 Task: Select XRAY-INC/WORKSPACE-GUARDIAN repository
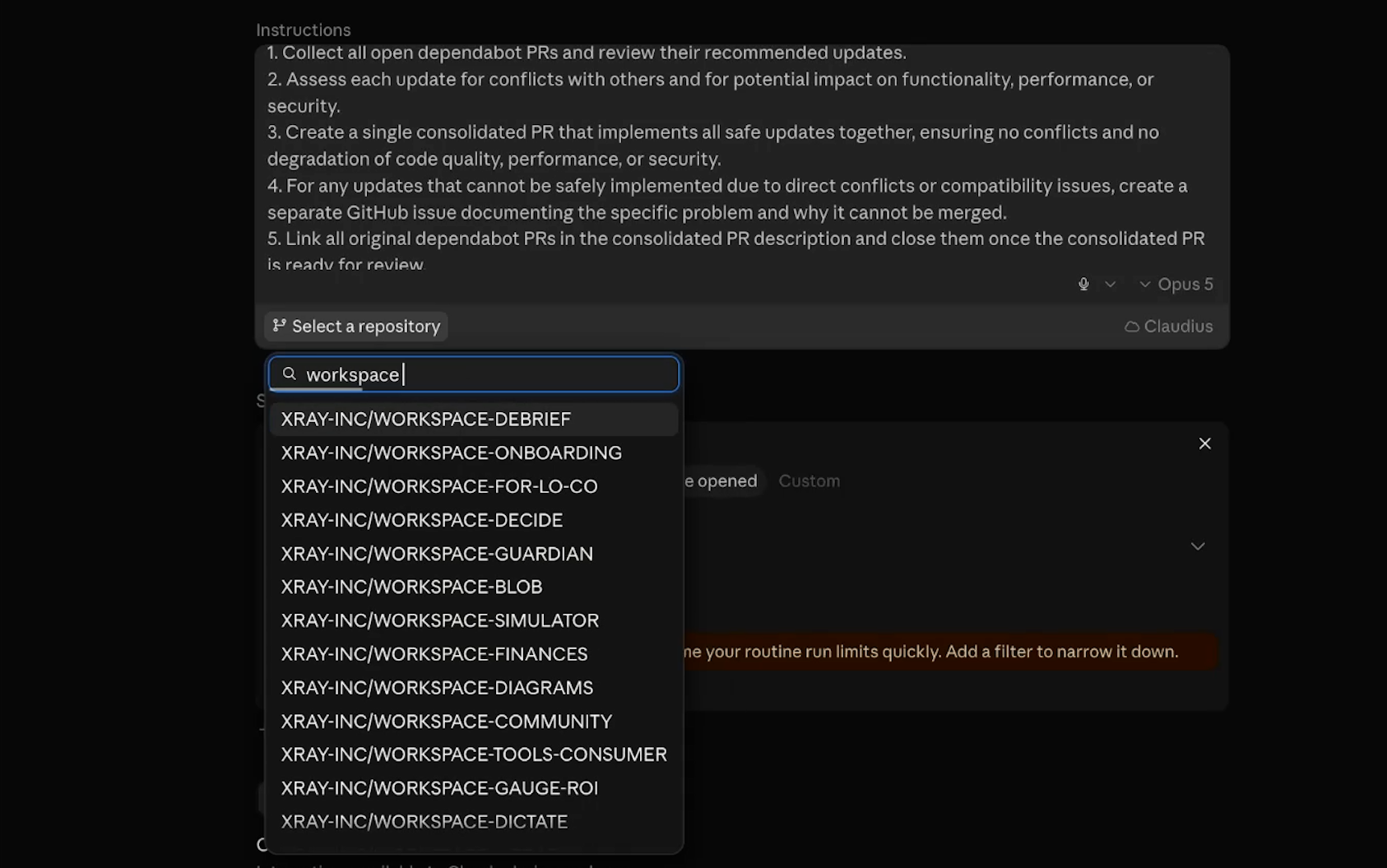474,554
